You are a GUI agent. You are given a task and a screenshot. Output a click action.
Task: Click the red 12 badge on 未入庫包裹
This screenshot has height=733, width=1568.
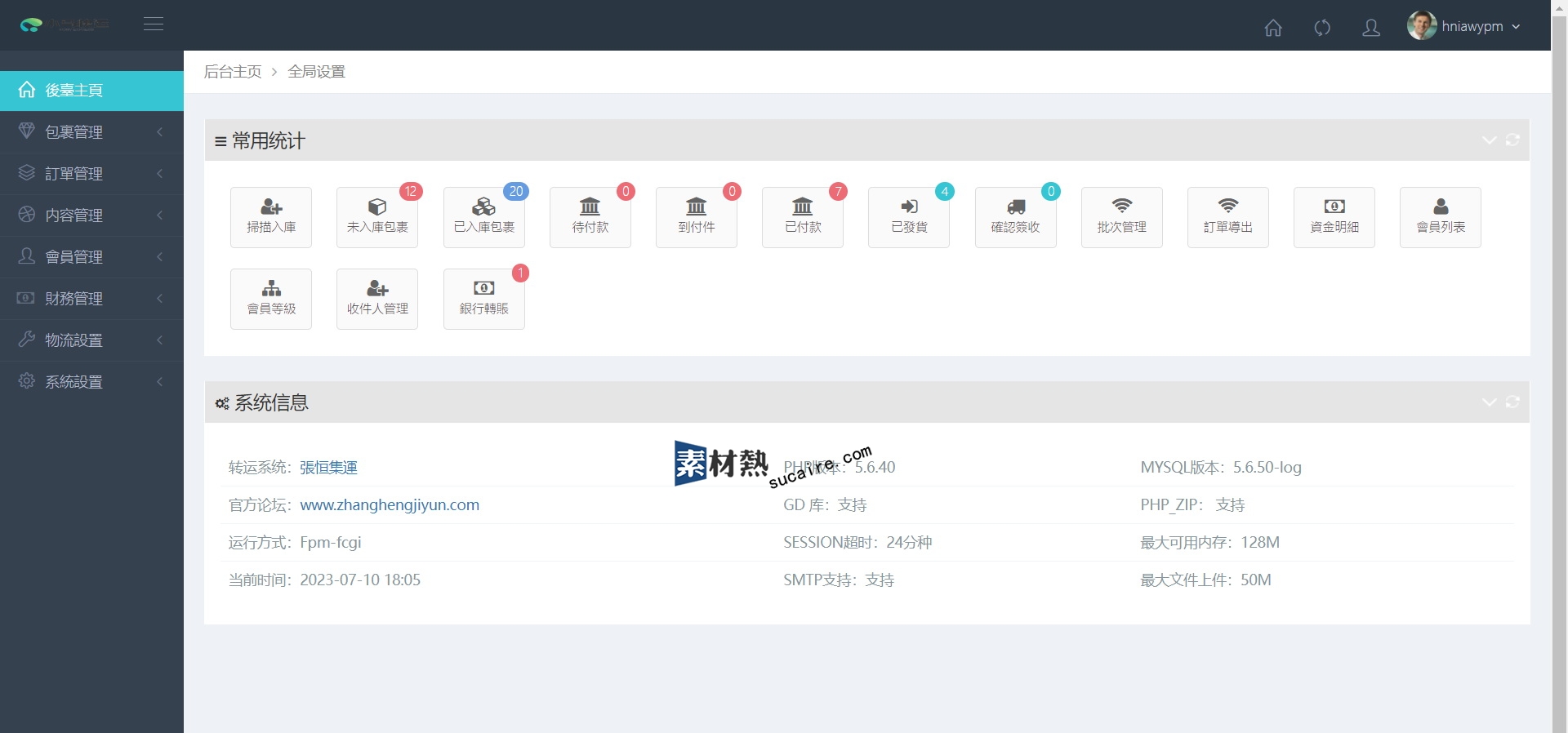[411, 191]
